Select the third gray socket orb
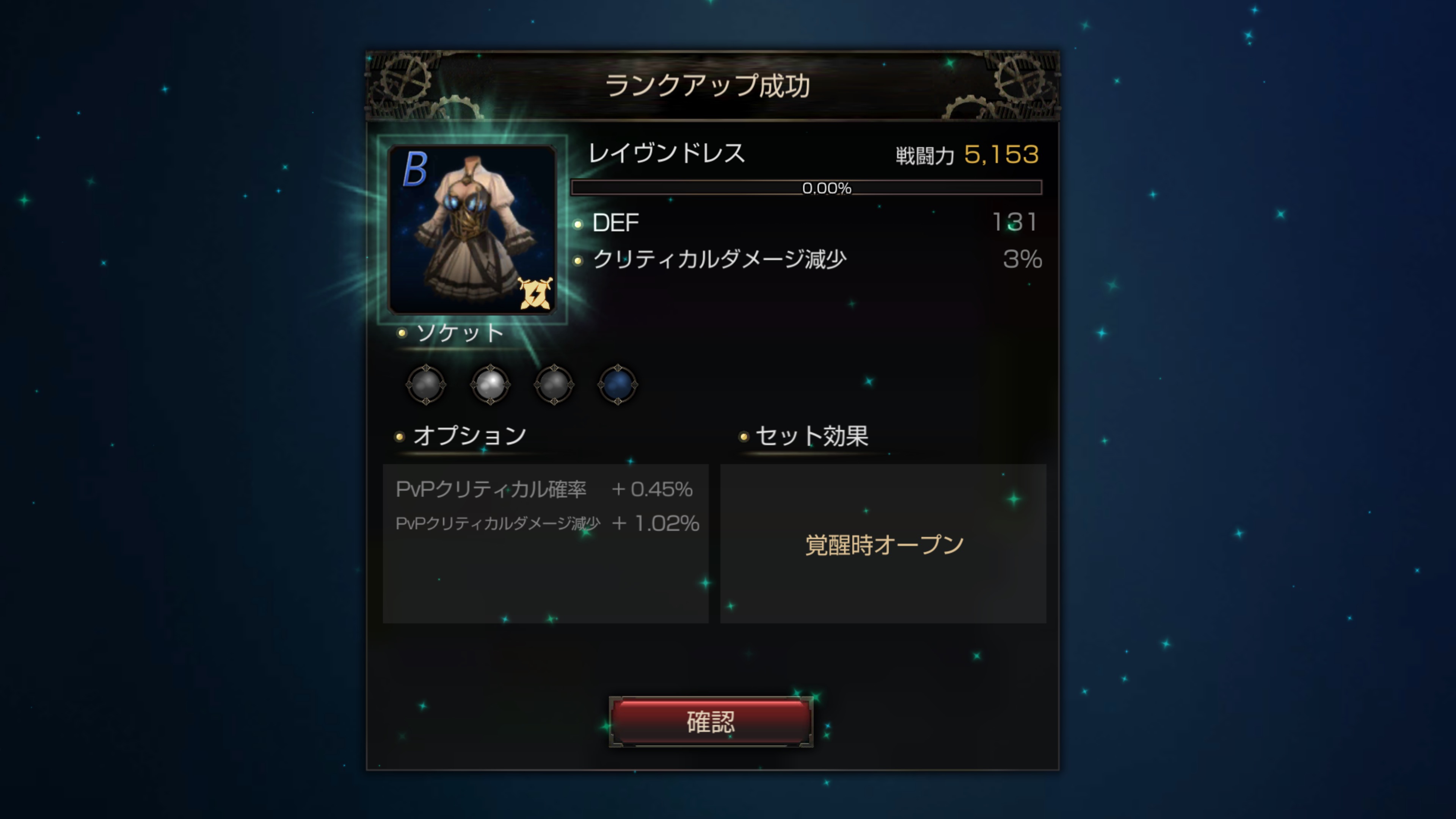This screenshot has width=1456, height=819. point(554,384)
